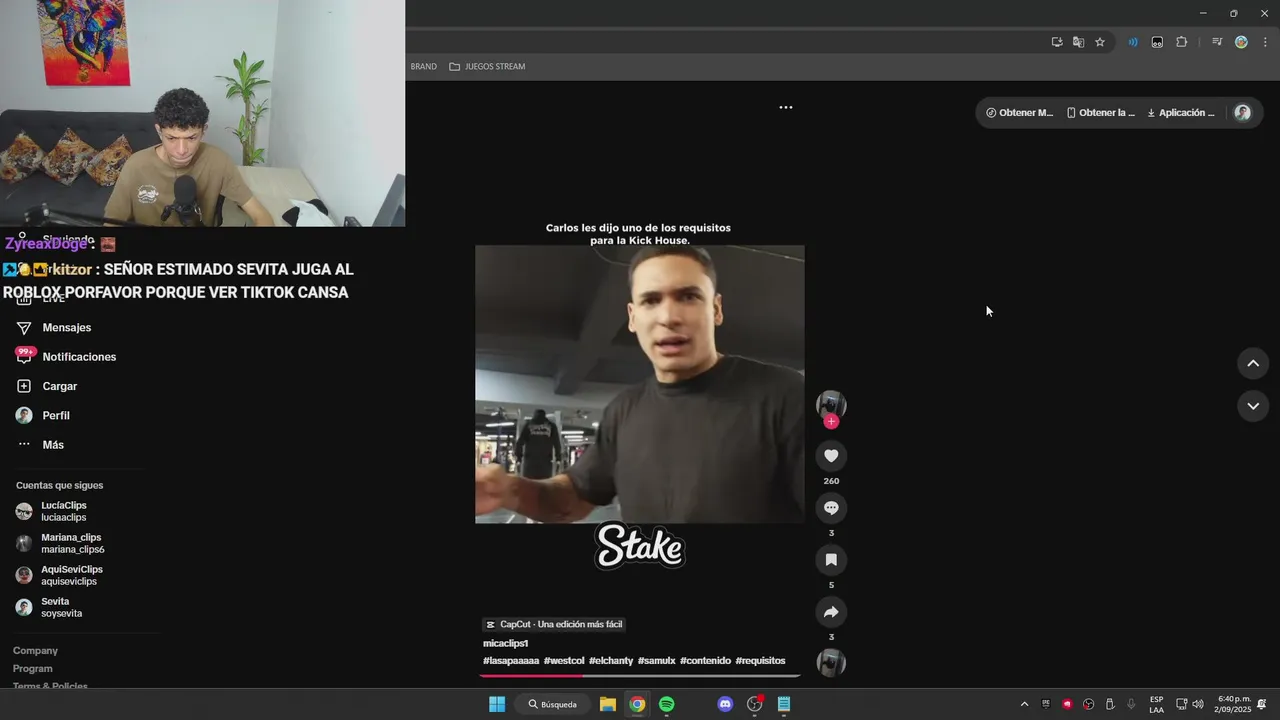Screen dimensions: 1280x720
Task: Open TikTok profile avatar at top right
Action: (1243, 113)
